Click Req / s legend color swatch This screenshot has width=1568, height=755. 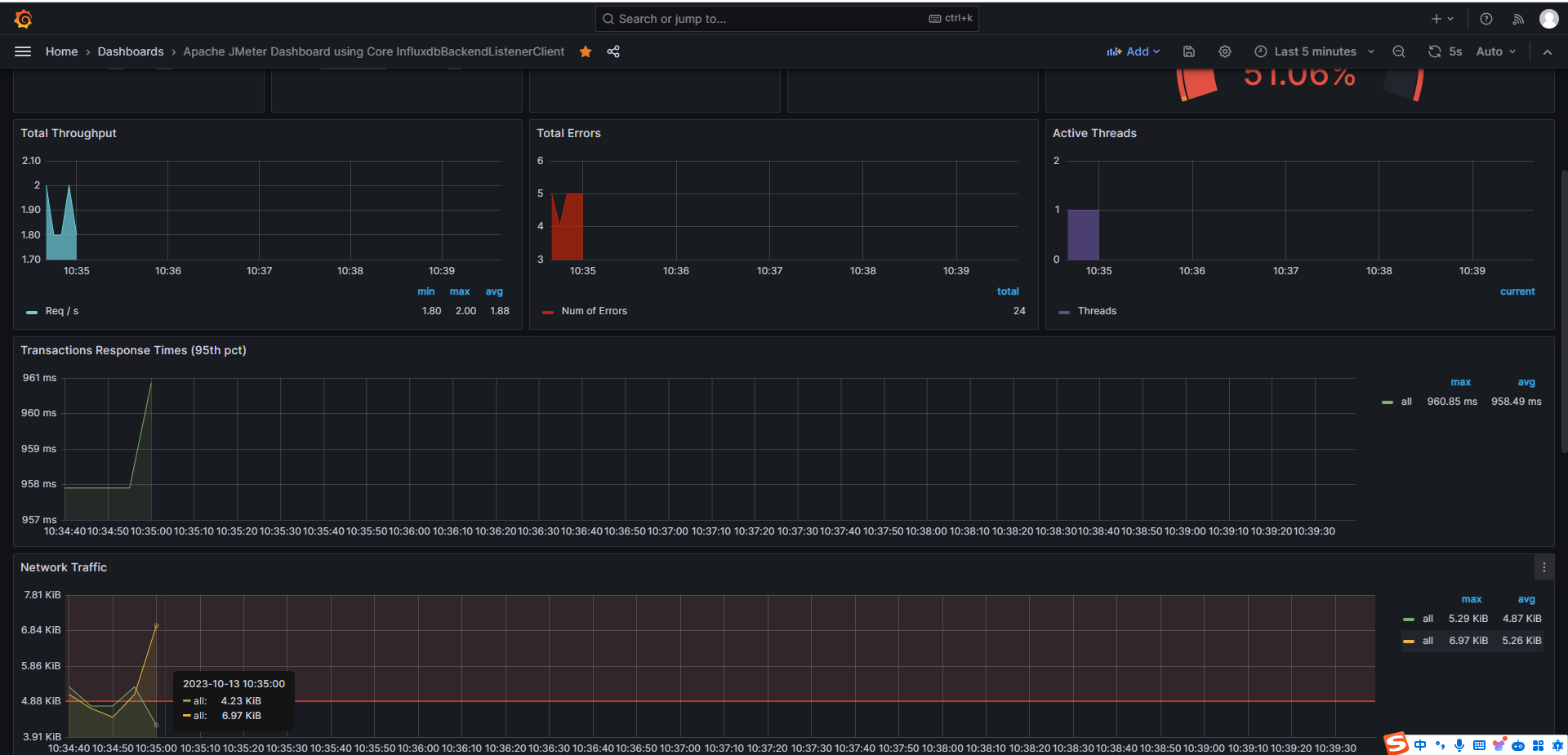click(x=32, y=312)
